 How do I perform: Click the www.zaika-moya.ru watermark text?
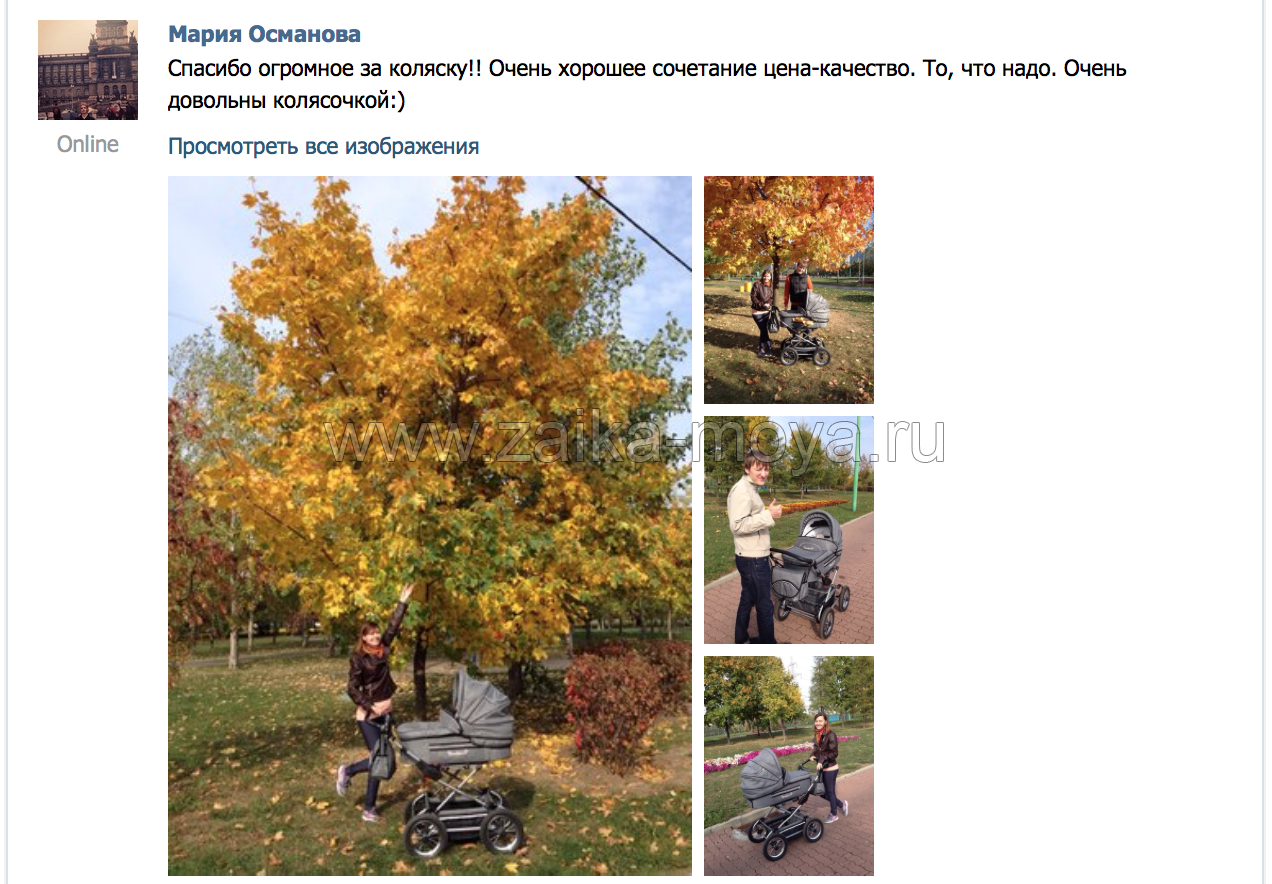point(637,440)
